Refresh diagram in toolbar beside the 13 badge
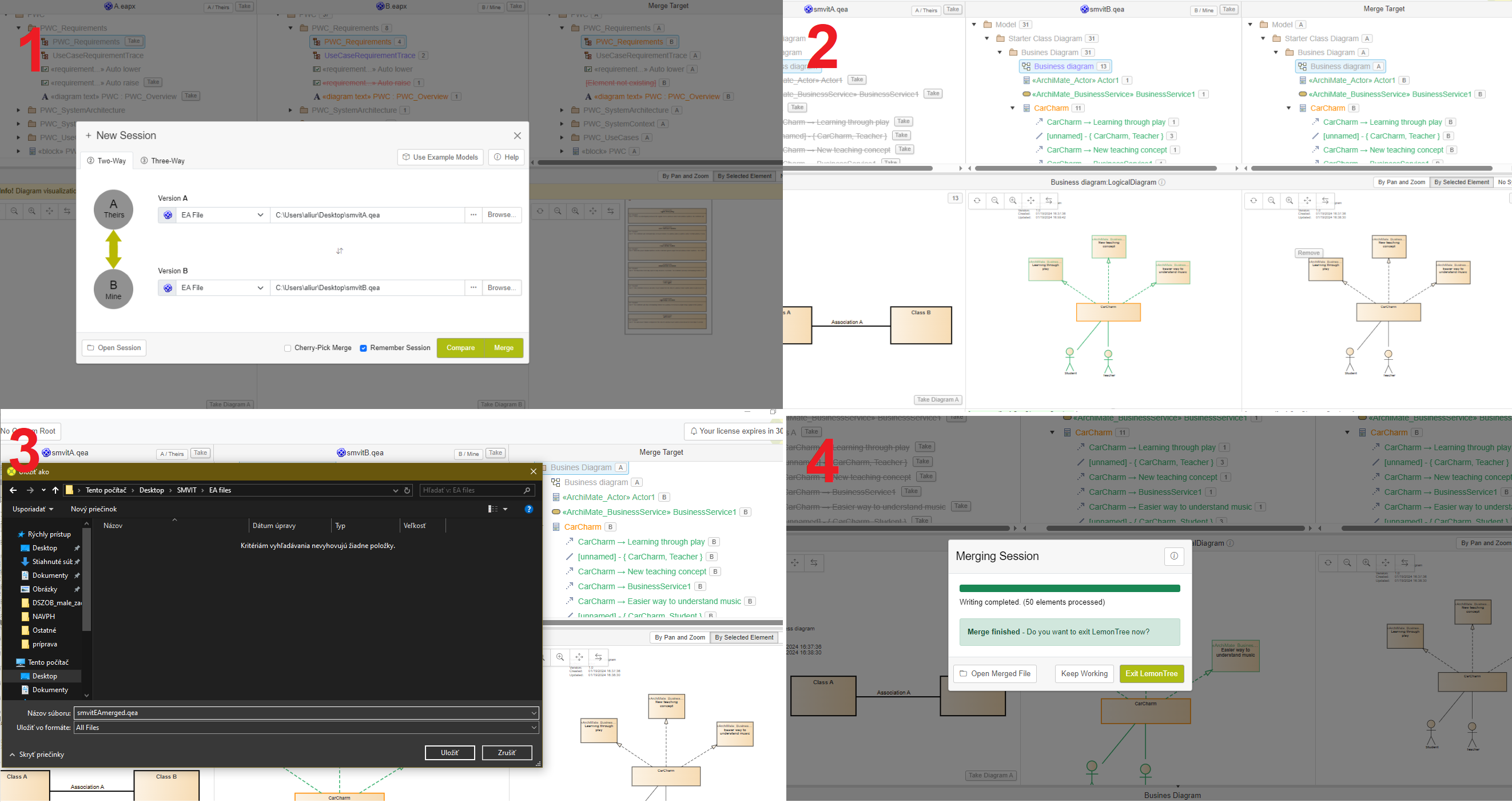This screenshot has height=802, width=1512. click(977, 201)
